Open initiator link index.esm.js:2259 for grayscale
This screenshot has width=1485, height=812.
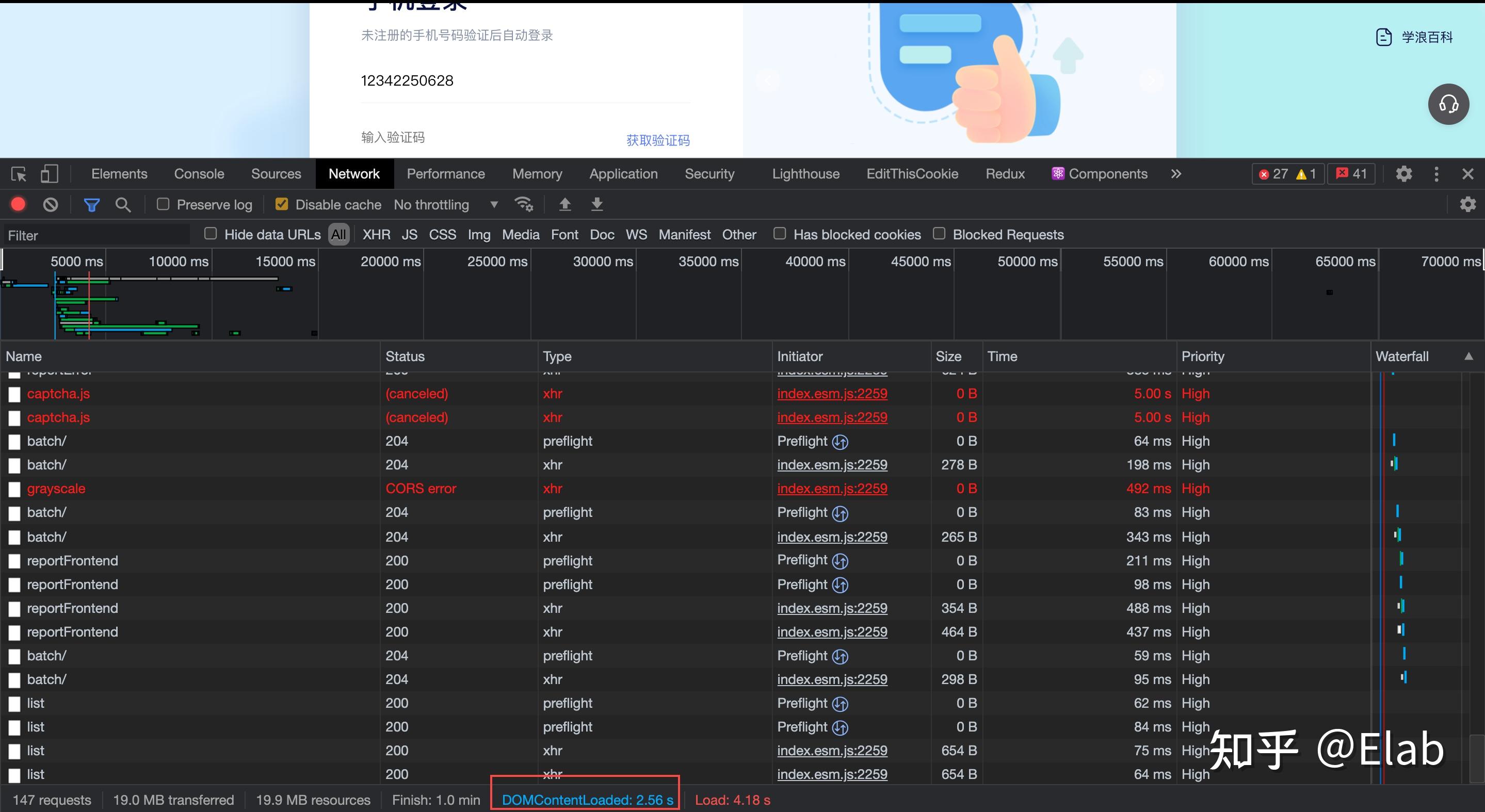pyautogui.click(x=832, y=488)
